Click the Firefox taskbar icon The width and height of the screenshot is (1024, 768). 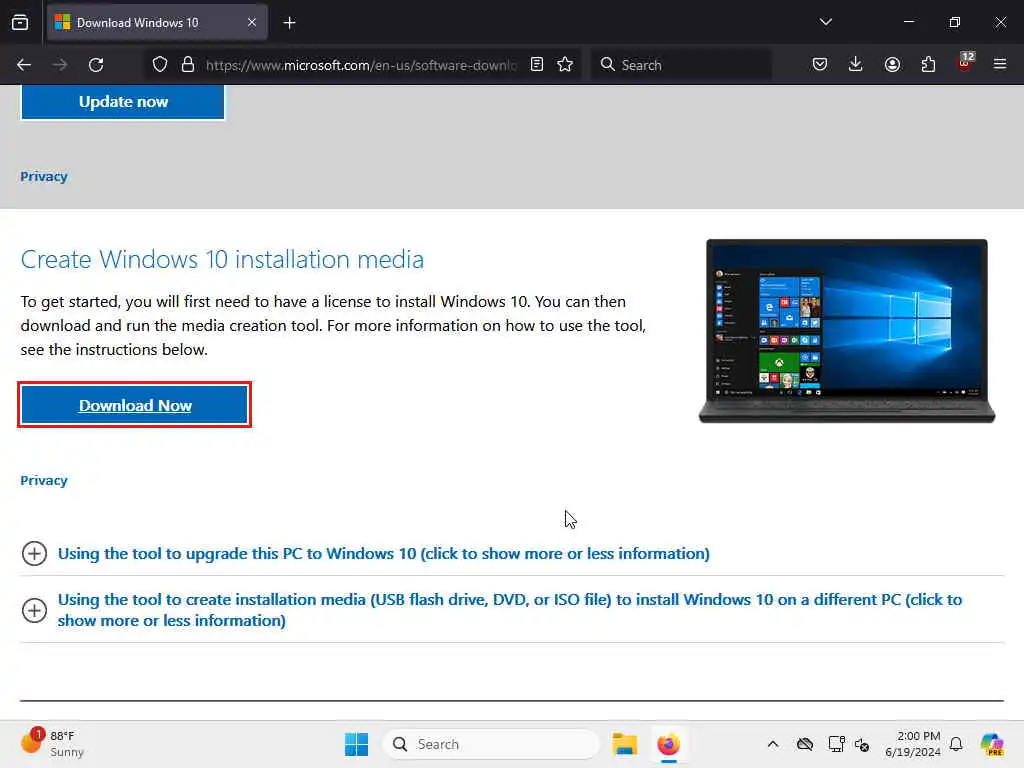pyautogui.click(x=668, y=744)
